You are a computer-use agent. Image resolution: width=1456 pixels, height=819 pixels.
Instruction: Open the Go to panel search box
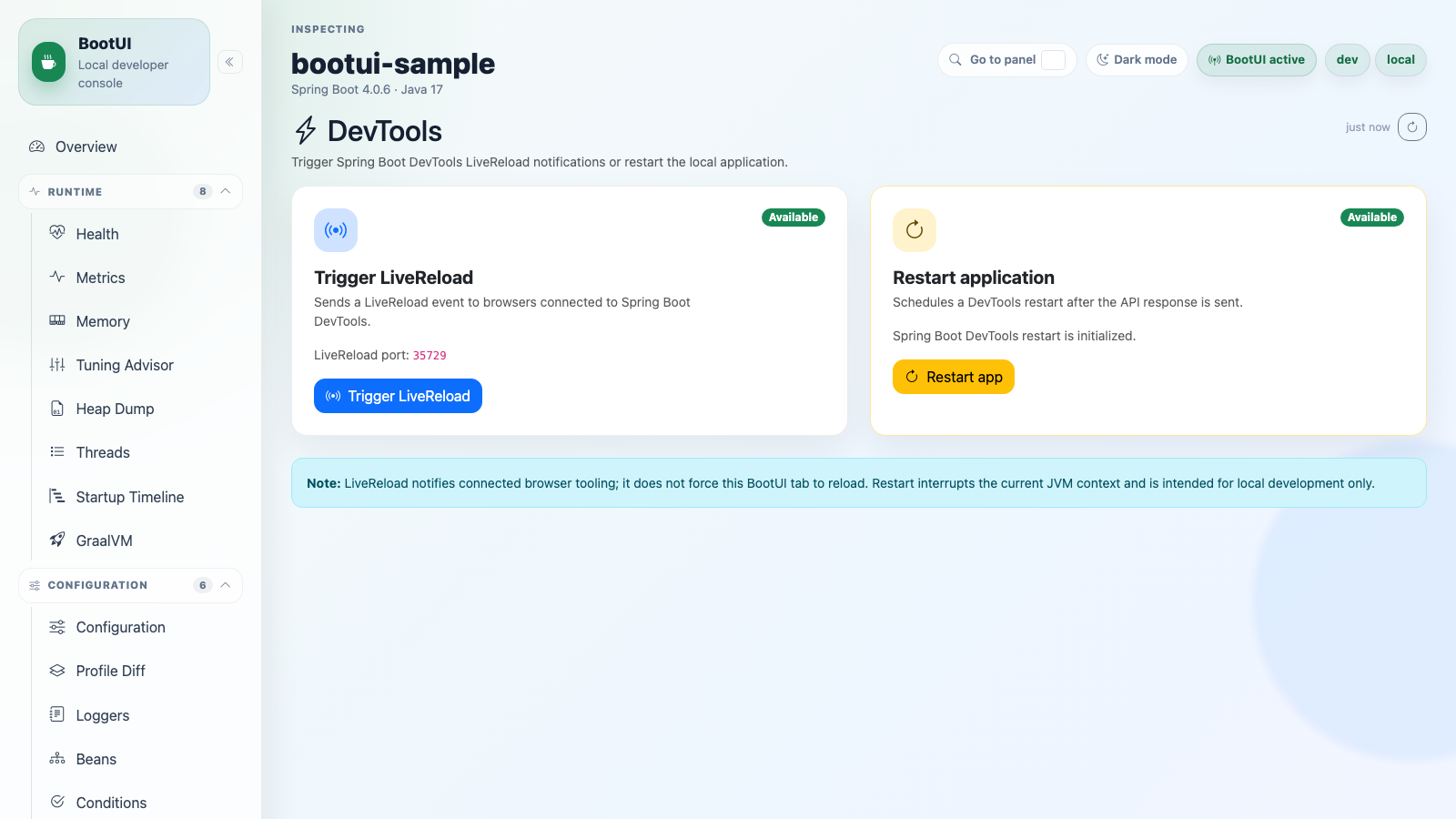click(x=1007, y=60)
